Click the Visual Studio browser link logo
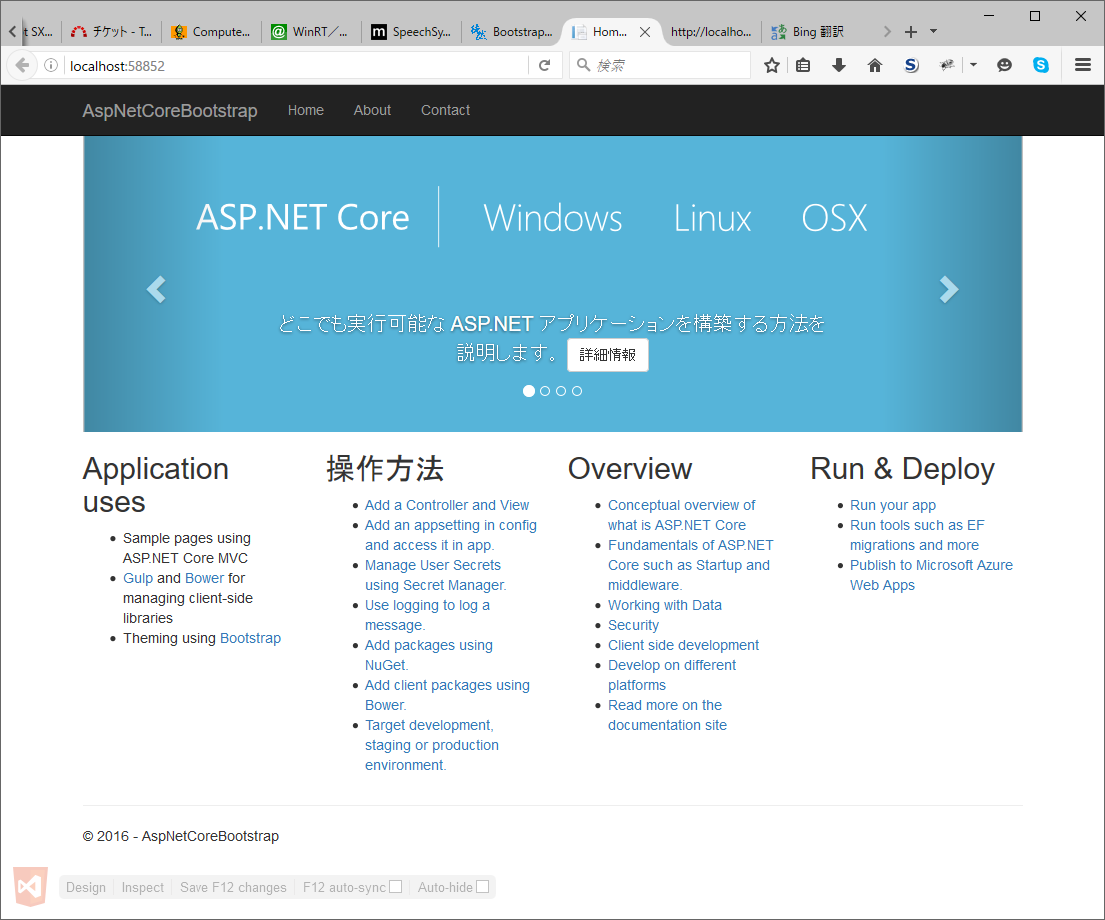 tap(30, 886)
